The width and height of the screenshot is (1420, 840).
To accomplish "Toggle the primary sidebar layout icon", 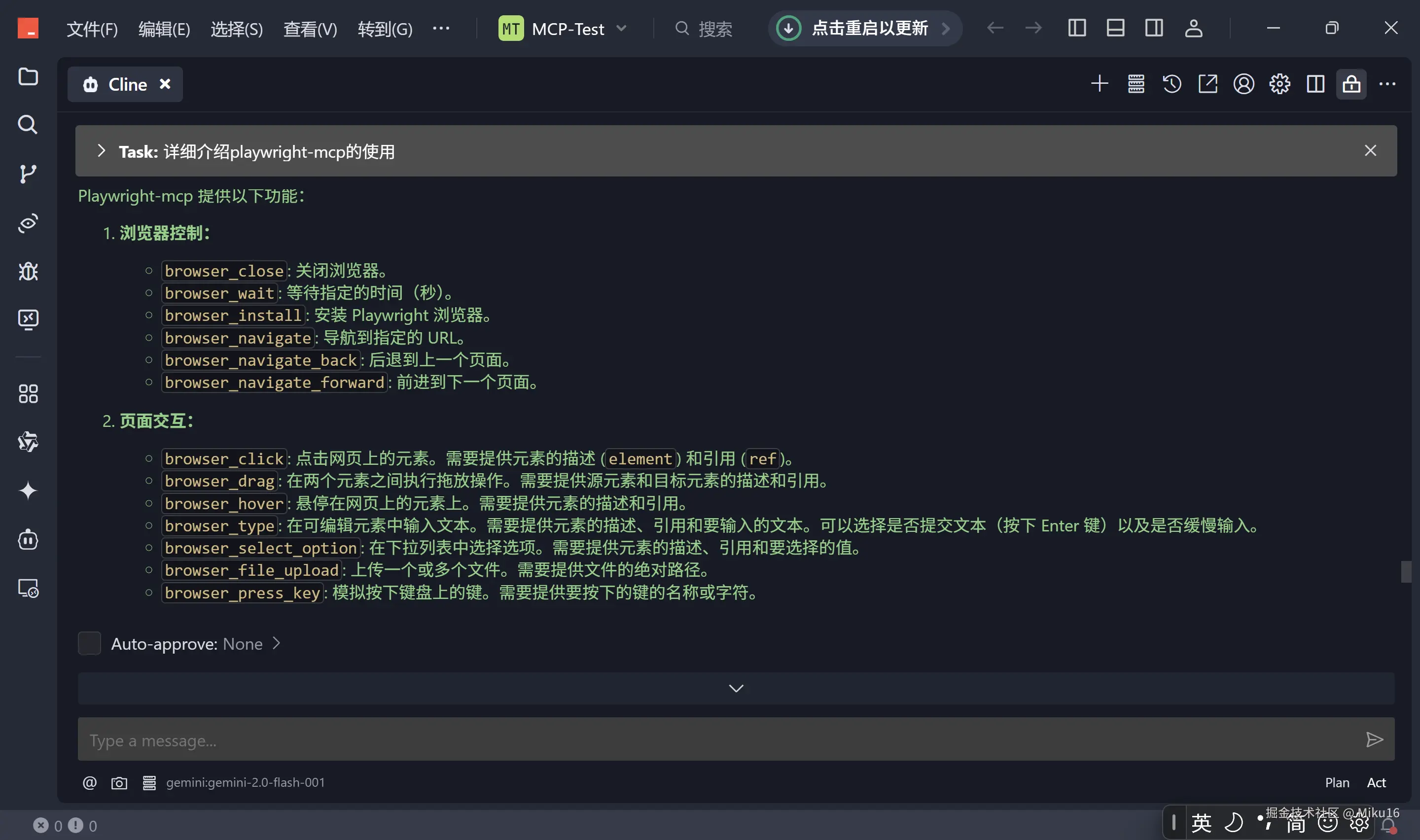I will point(1076,28).
